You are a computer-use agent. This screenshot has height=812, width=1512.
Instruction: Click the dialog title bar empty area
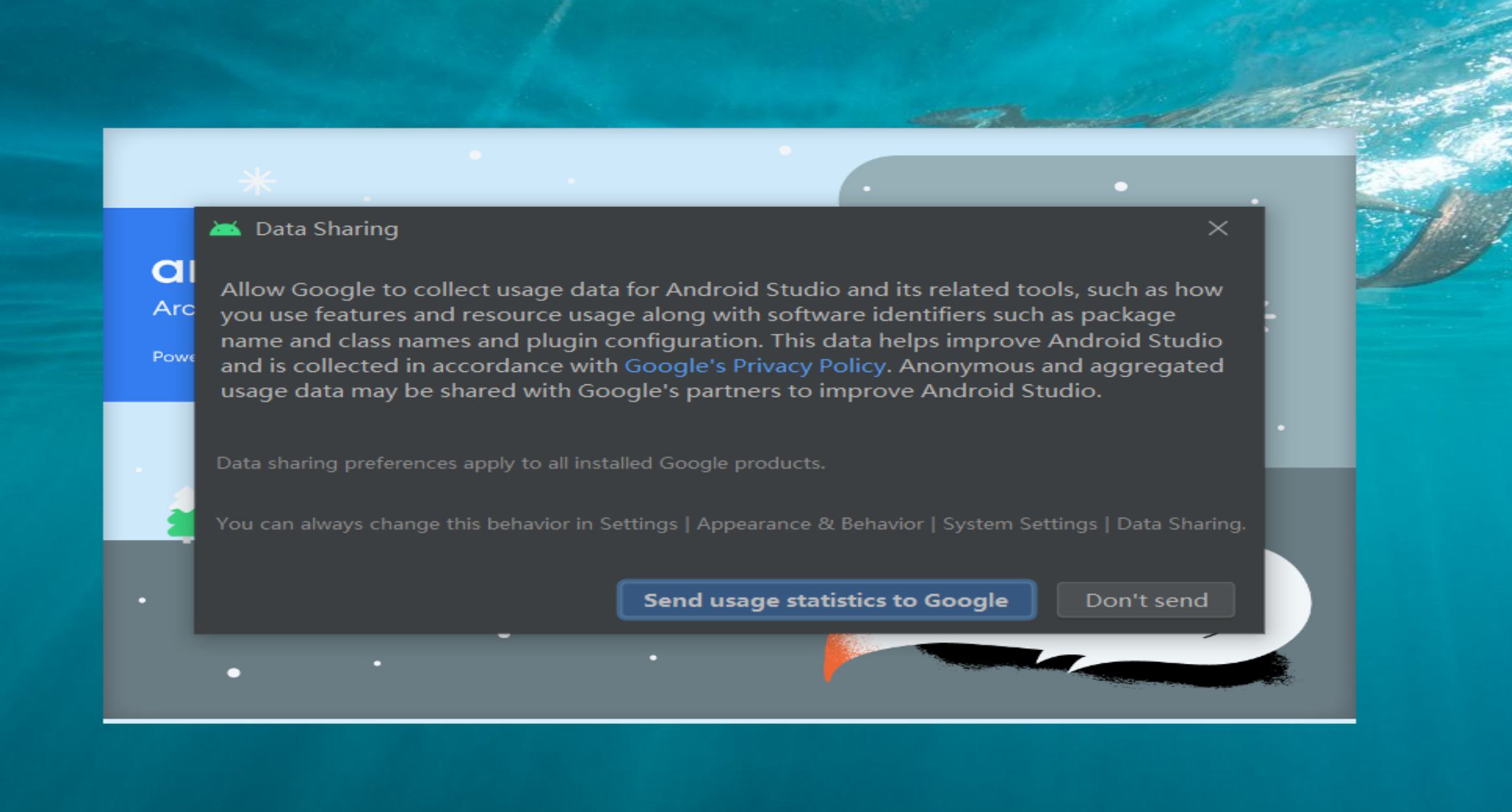tap(783, 229)
